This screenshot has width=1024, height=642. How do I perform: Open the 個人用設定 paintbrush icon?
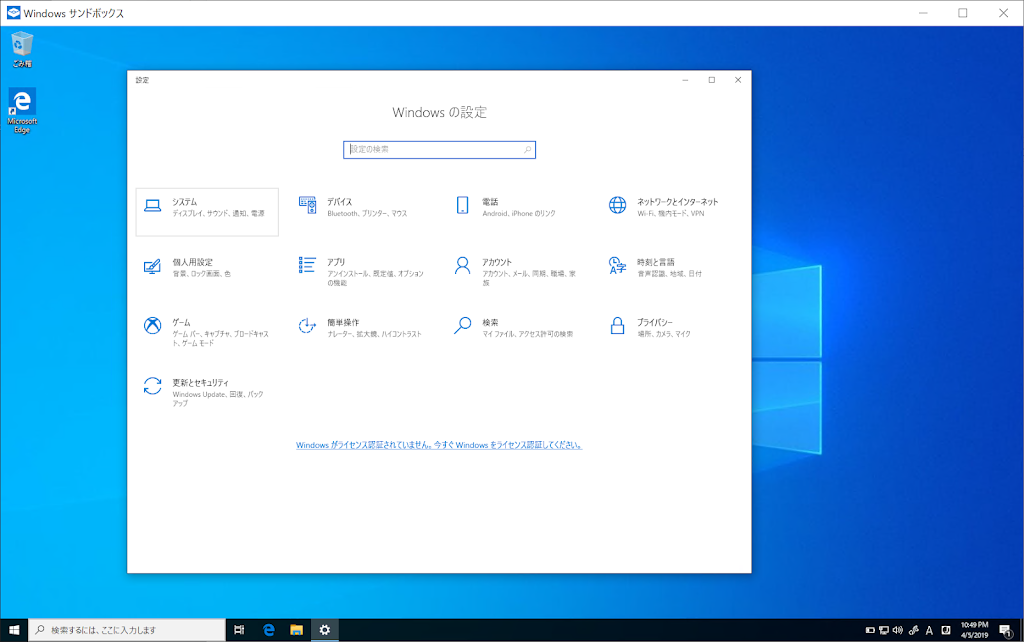click(152, 266)
